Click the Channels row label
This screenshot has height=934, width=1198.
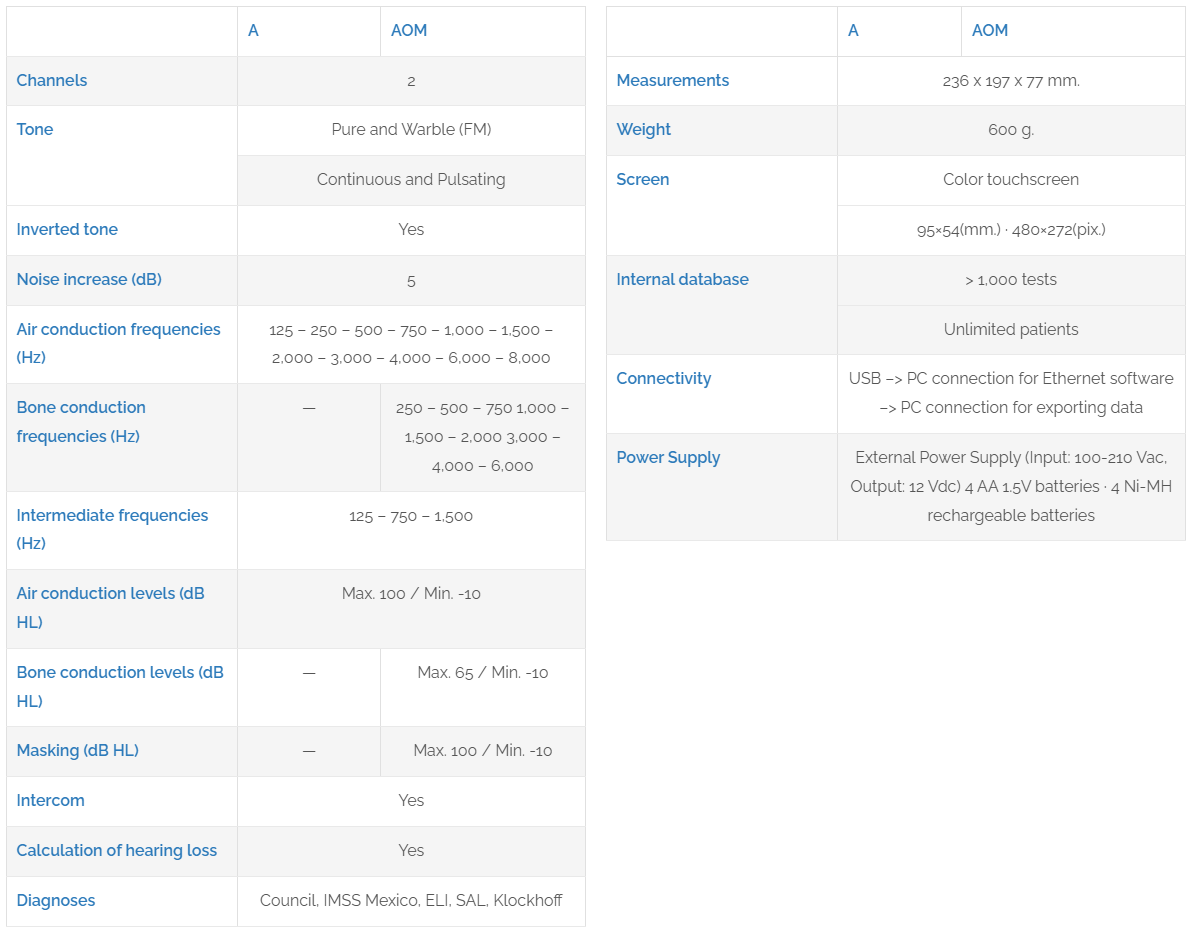pyautogui.click(x=52, y=80)
